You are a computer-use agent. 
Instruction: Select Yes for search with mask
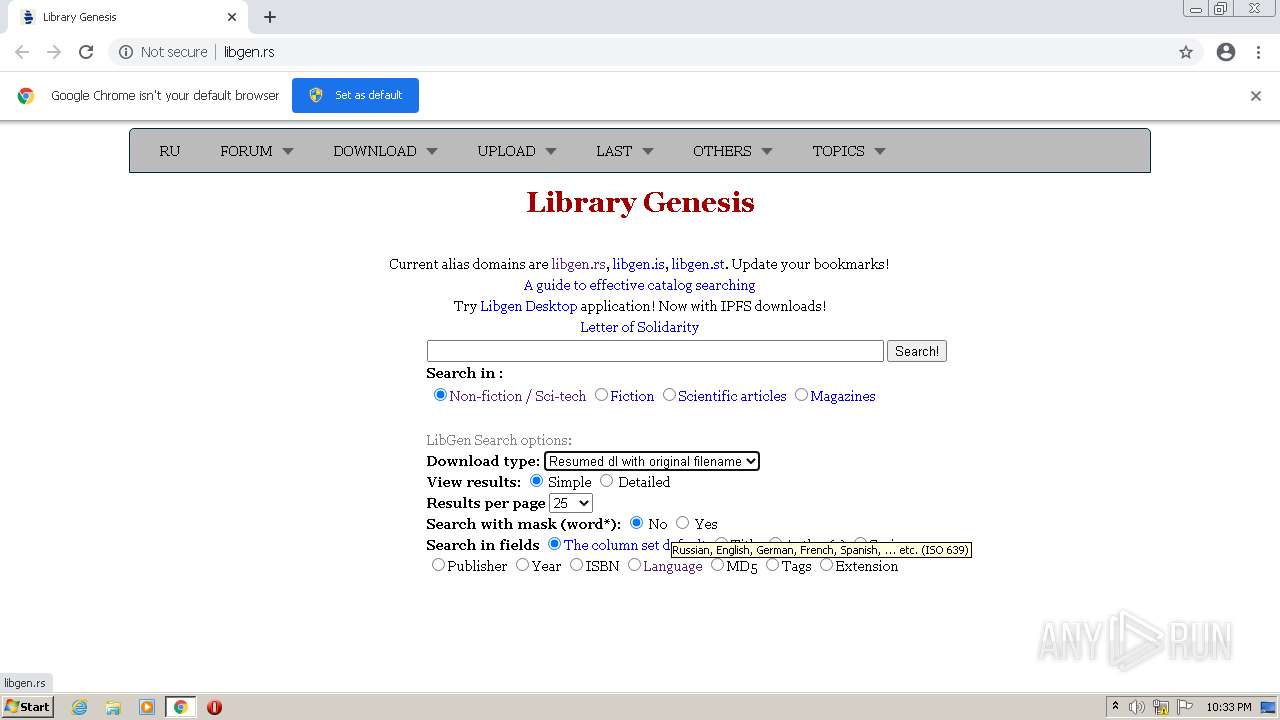tap(682, 523)
